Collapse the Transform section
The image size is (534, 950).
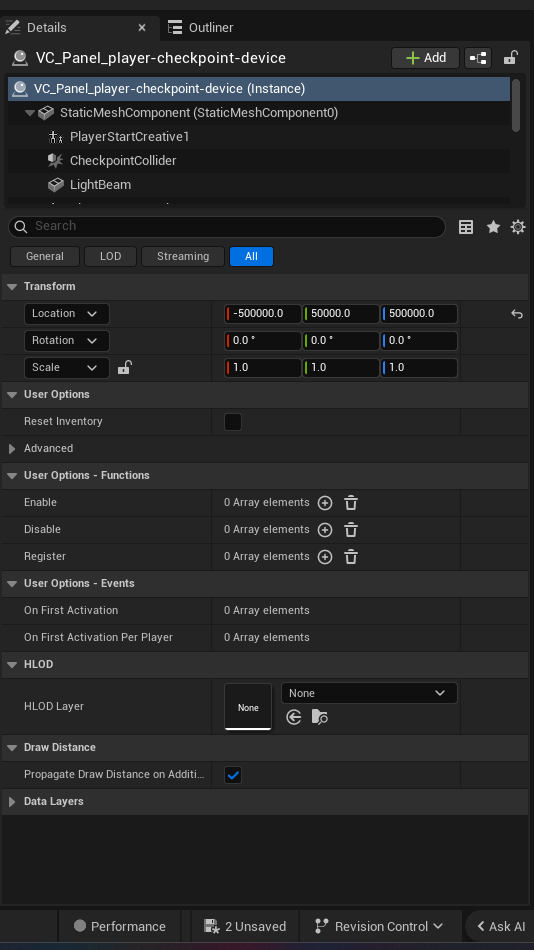tap(12, 286)
